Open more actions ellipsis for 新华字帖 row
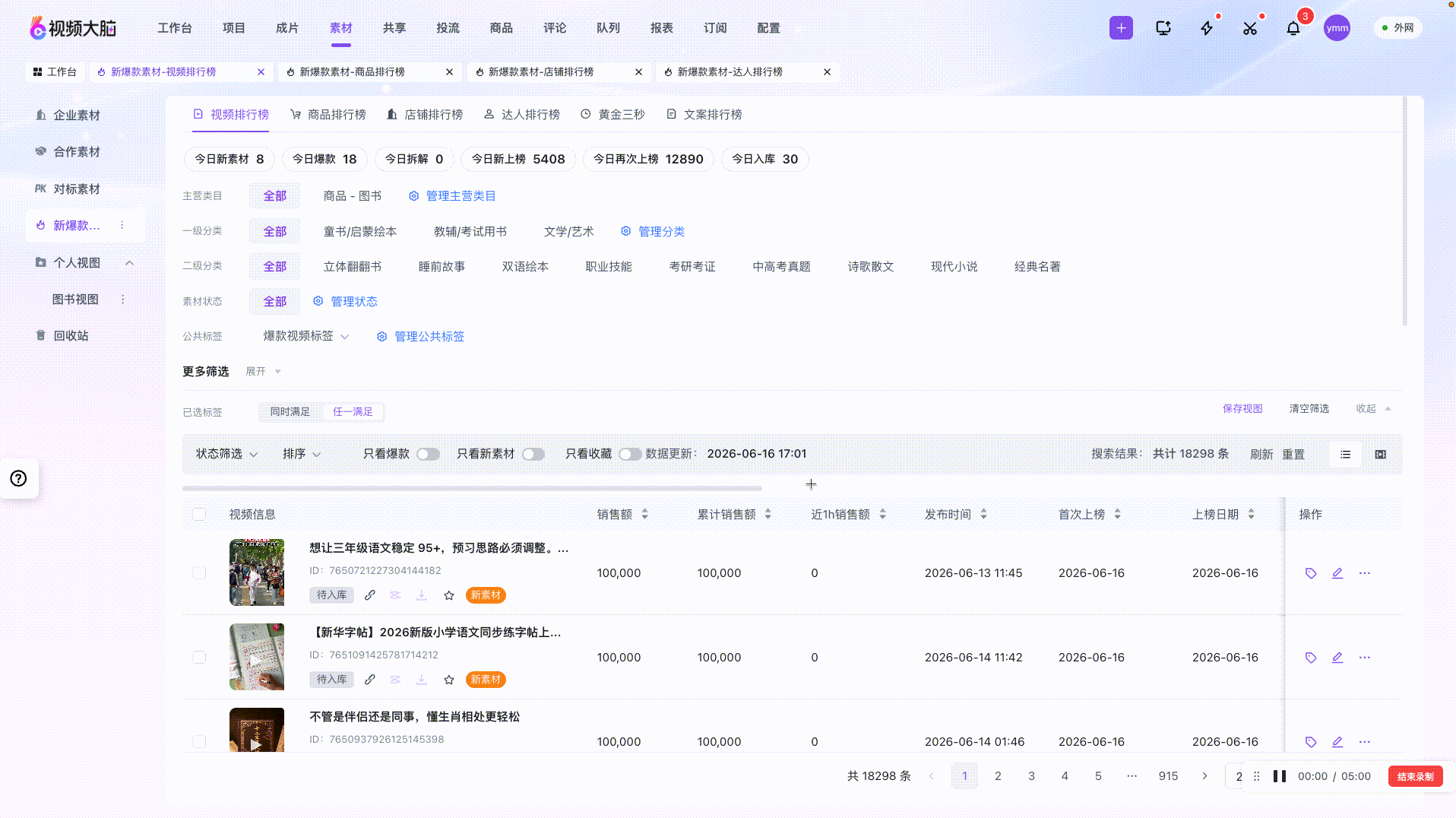The width and height of the screenshot is (1456, 818). [1365, 658]
